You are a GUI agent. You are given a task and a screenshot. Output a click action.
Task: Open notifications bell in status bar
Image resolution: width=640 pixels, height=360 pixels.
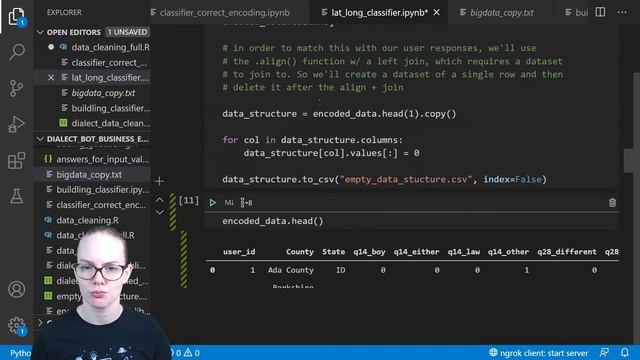coord(625,353)
